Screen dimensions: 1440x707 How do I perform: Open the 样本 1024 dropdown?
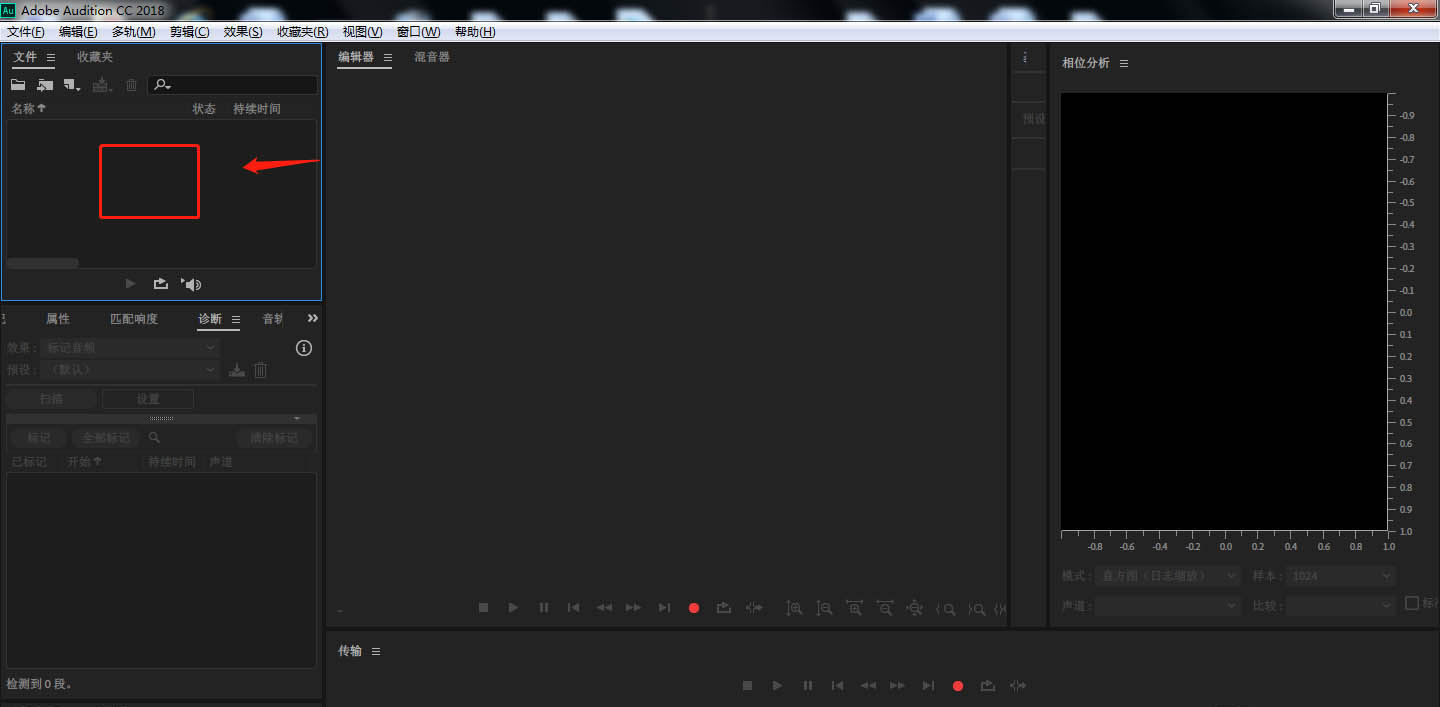tap(1341, 576)
